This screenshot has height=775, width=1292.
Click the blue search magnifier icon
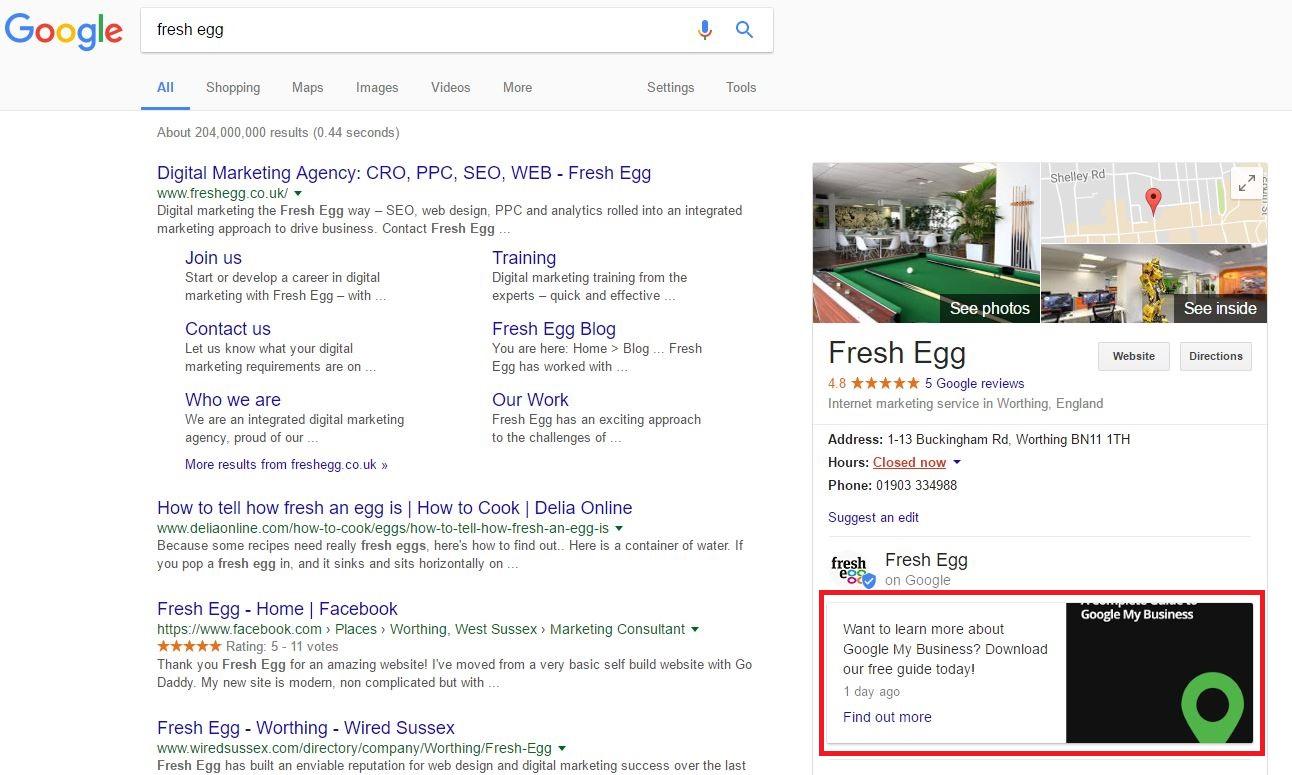[x=744, y=30]
